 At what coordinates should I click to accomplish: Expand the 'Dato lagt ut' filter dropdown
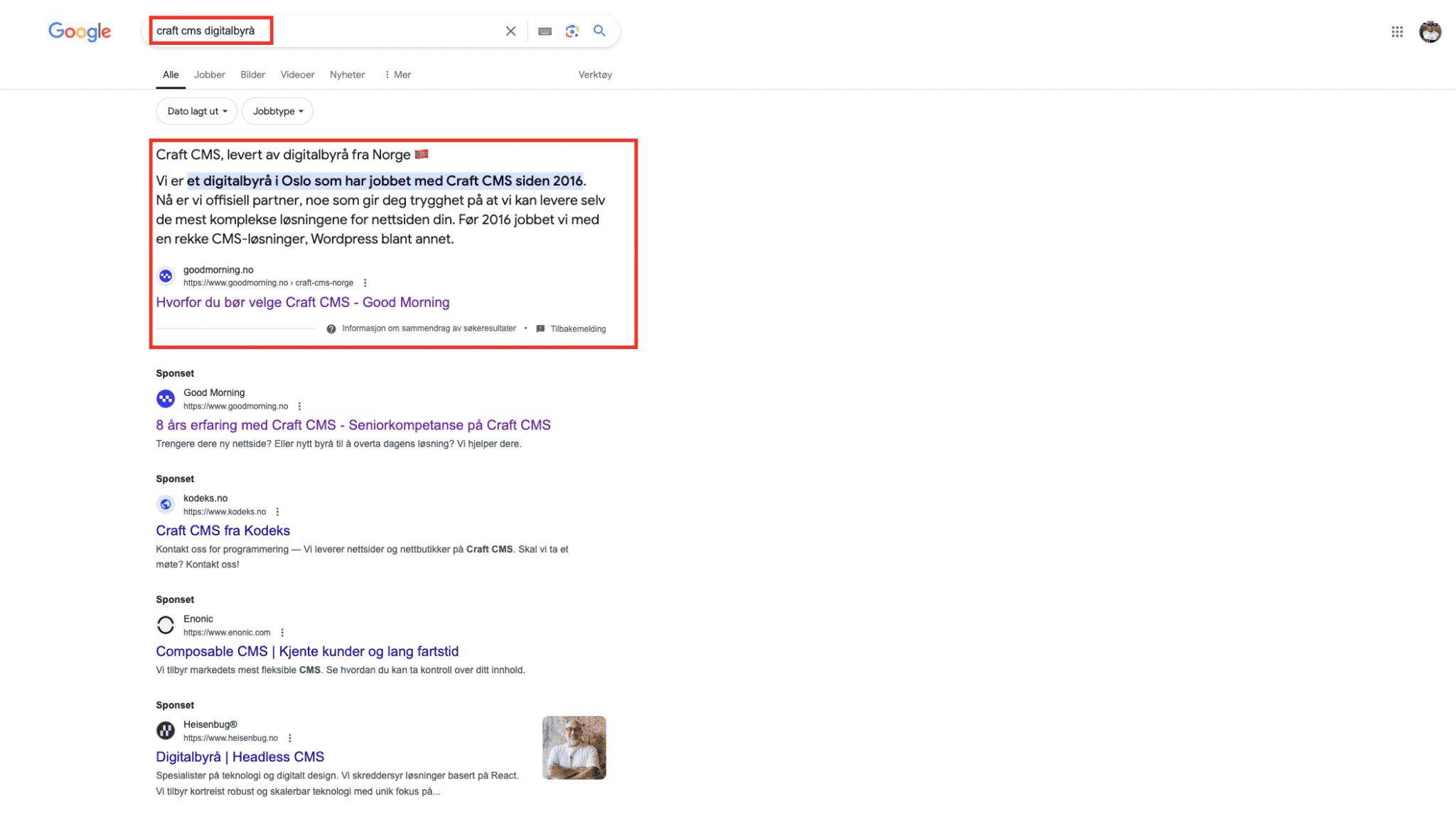197,112
